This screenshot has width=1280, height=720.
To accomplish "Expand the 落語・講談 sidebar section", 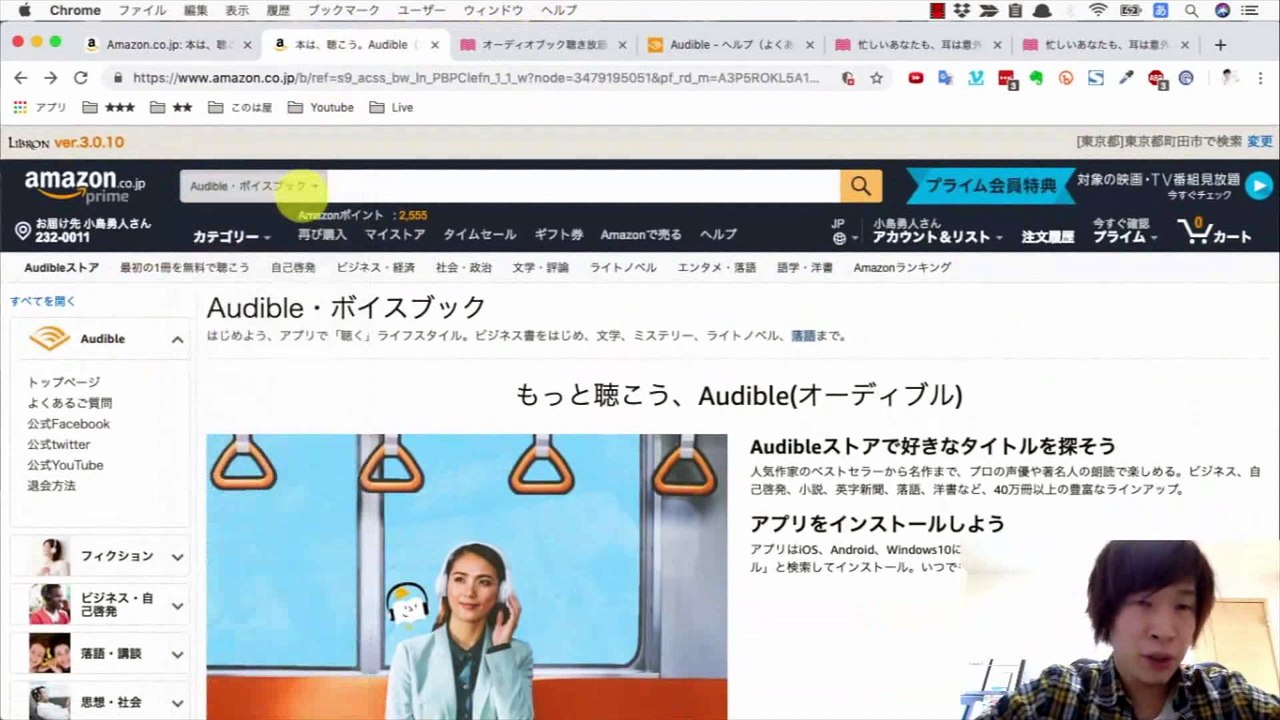I will (x=177, y=654).
